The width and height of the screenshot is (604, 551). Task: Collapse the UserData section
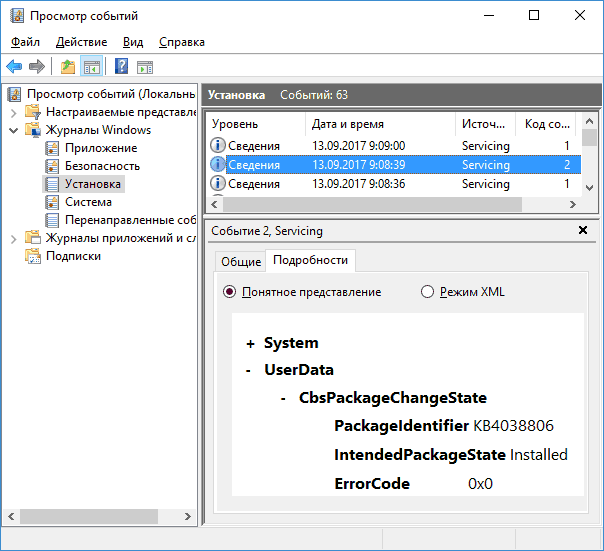click(248, 371)
